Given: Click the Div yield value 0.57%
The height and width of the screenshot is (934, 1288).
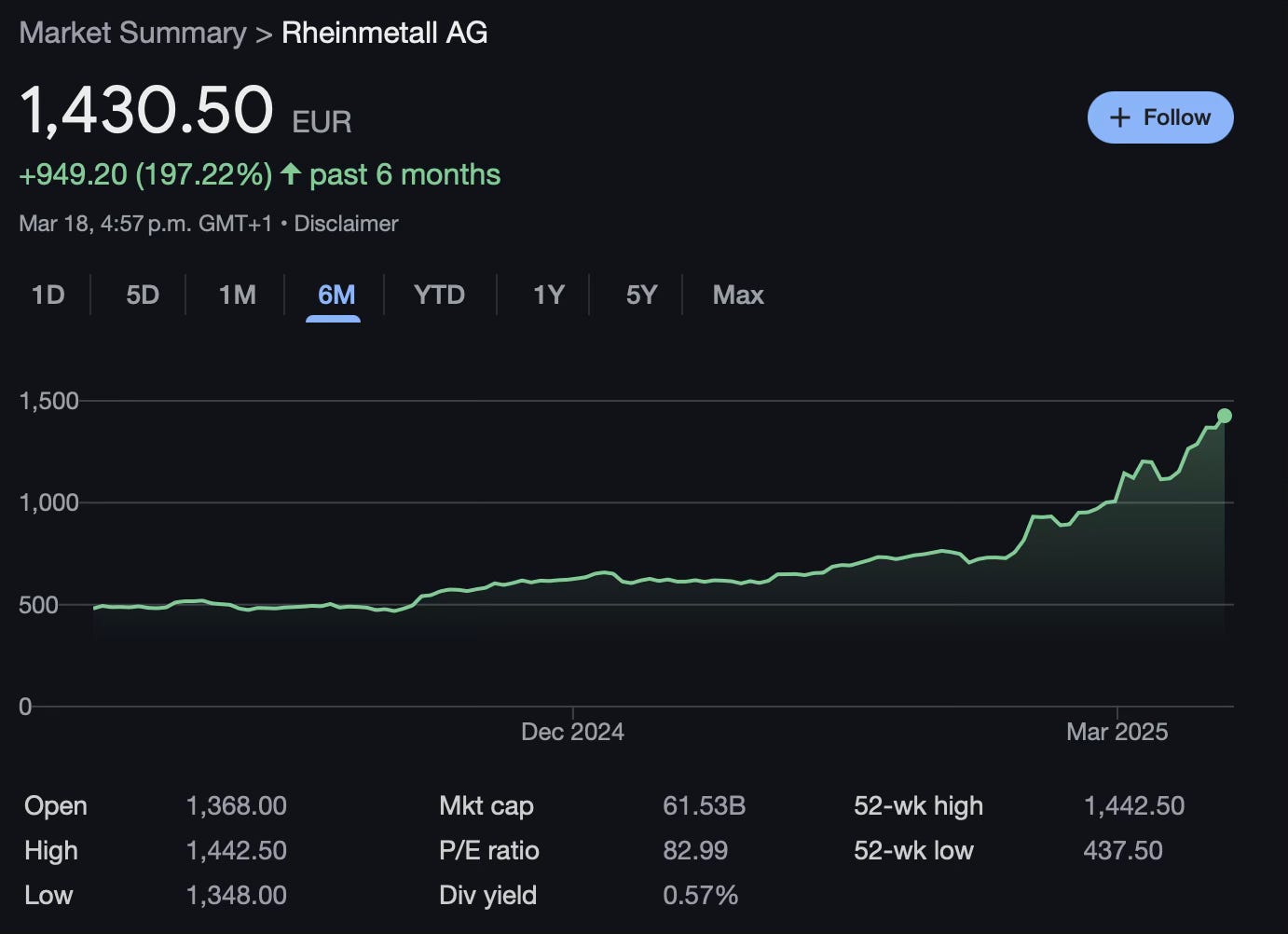Looking at the screenshot, I should pos(700,896).
